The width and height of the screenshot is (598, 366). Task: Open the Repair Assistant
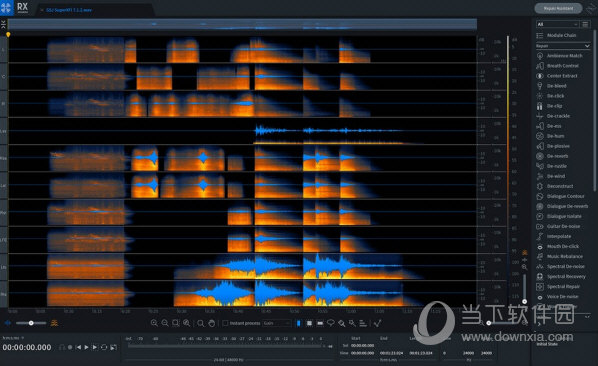pyautogui.click(x=558, y=8)
